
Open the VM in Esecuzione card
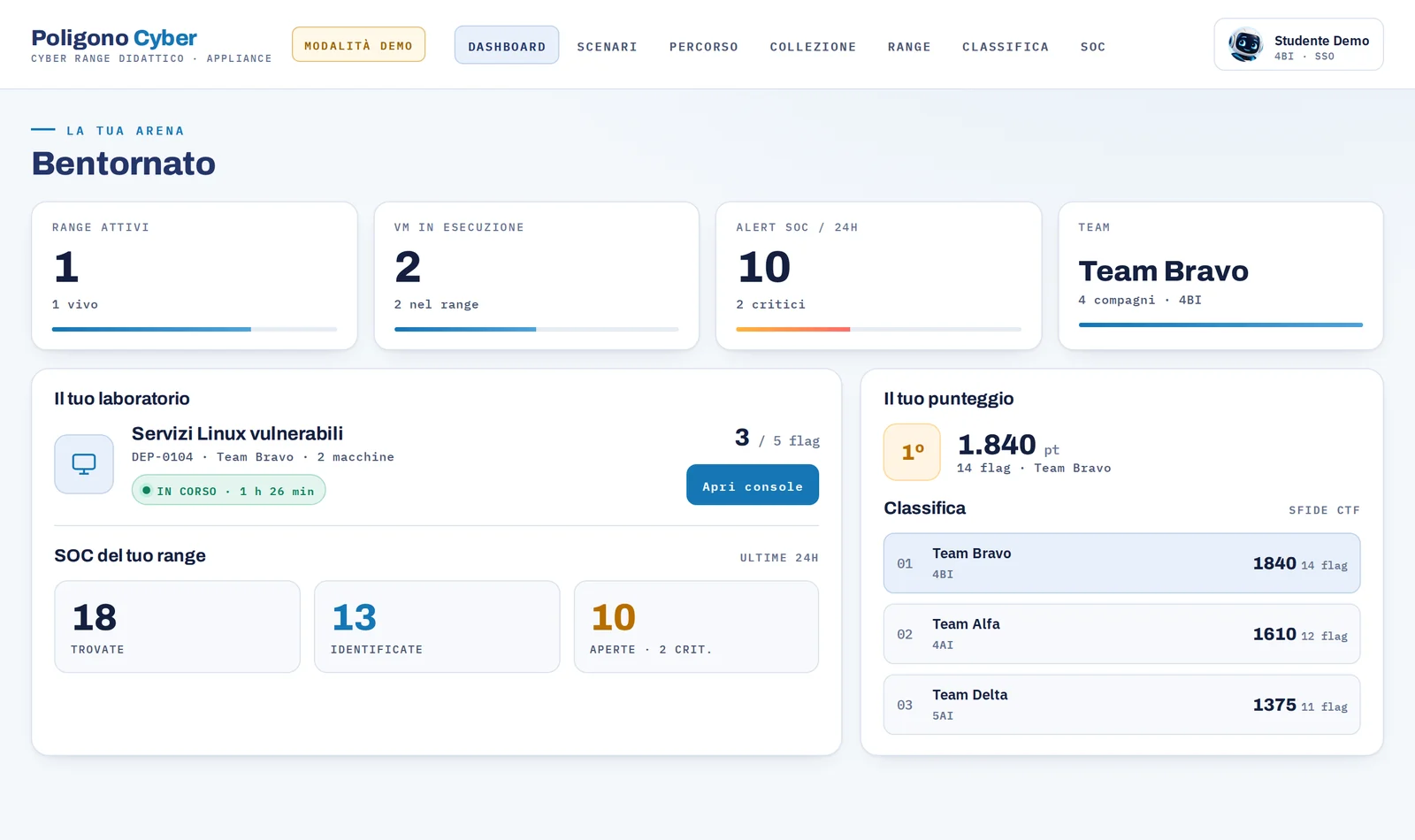click(536, 276)
